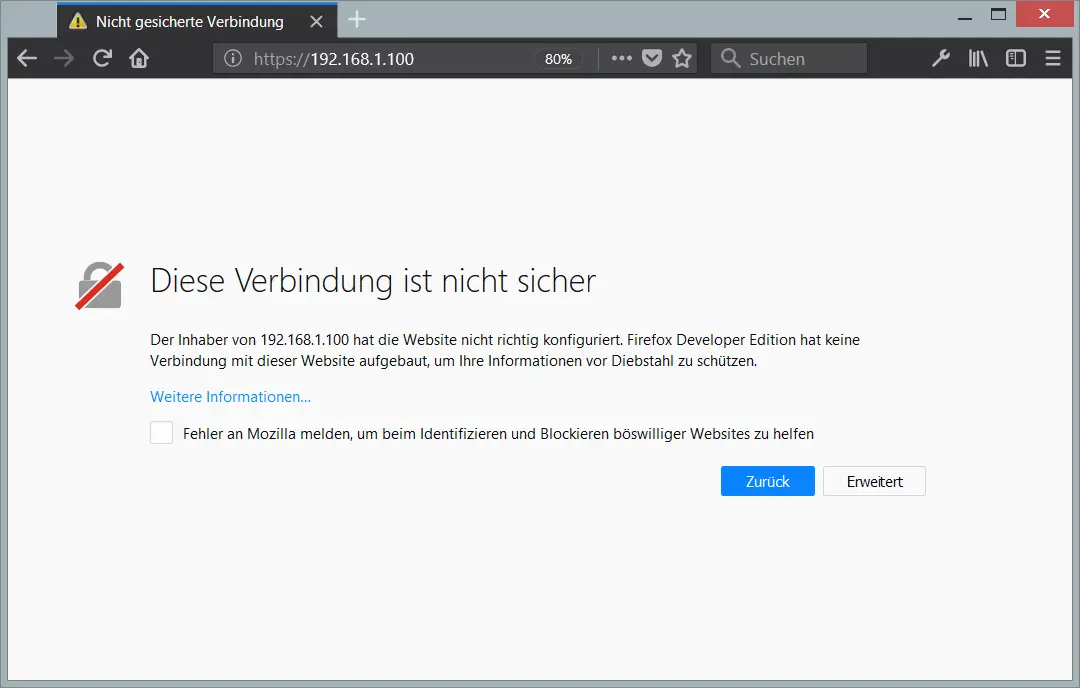1080x688 pixels.
Task: Close the Firefox window
Action: (x=1044, y=14)
